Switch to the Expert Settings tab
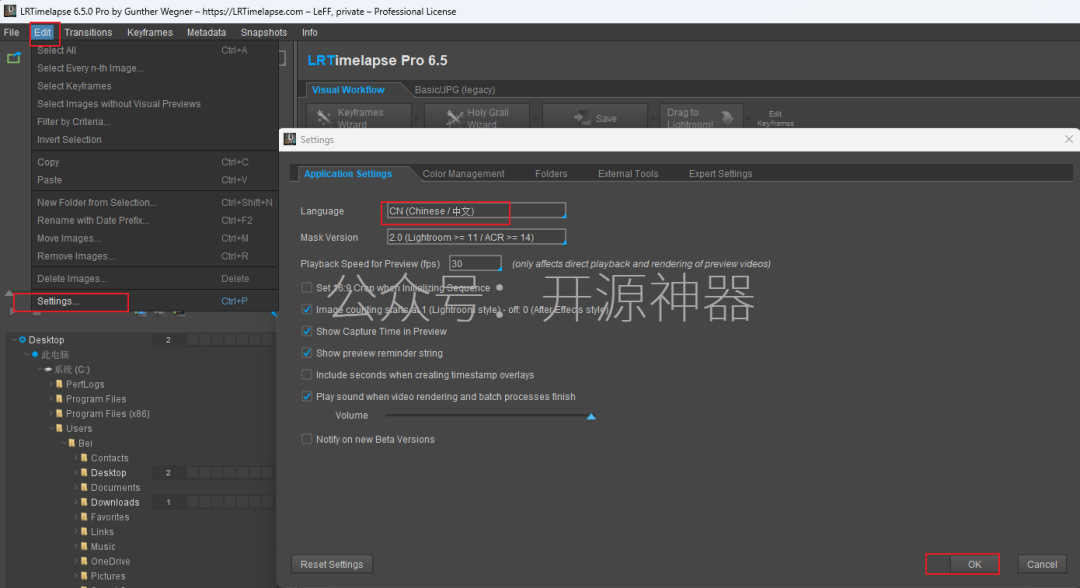The width and height of the screenshot is (1080, 588). pyautogui.click(x=720, y=174)
